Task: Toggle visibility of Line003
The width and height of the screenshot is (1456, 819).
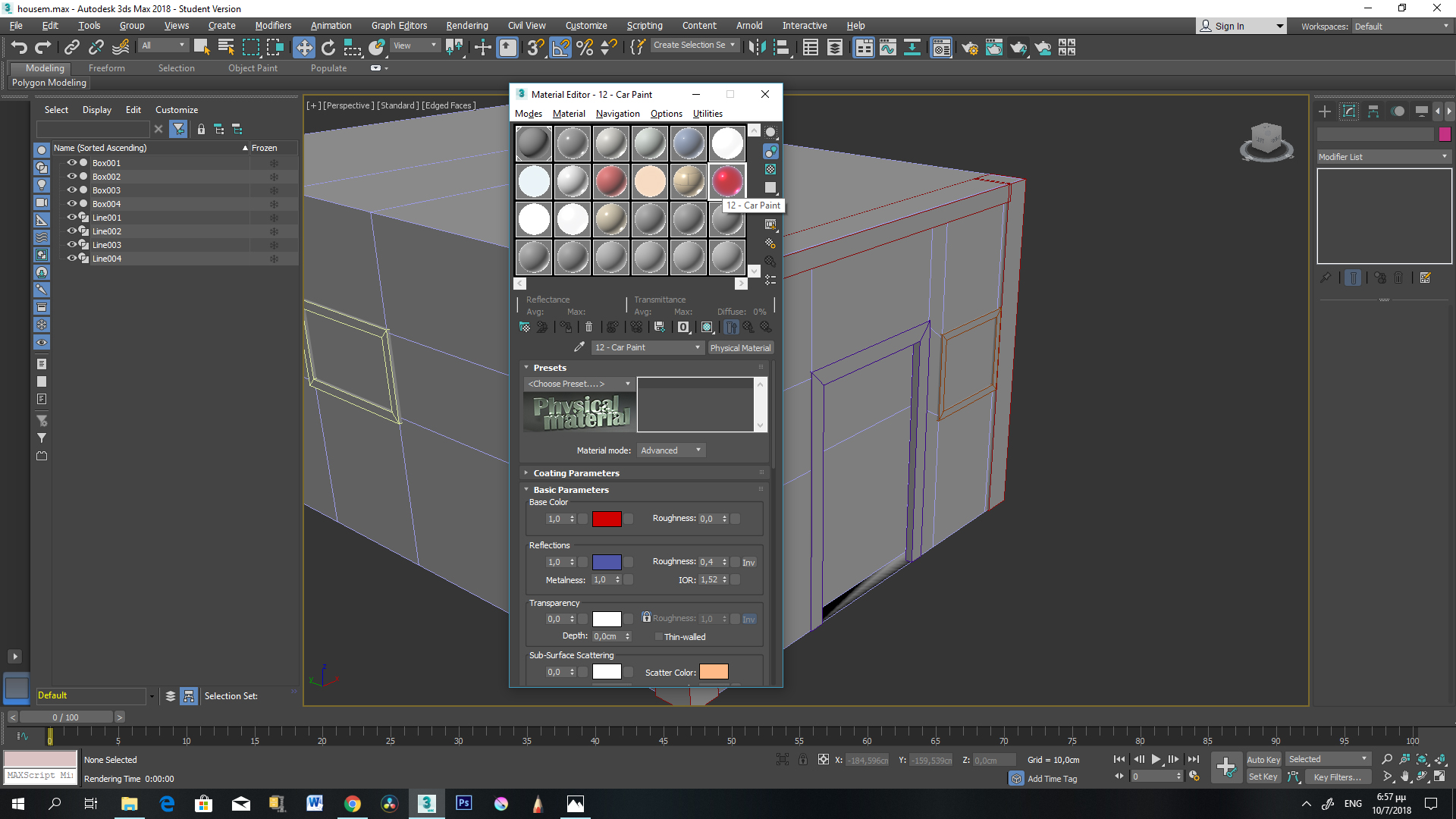Action: [x=72, y=245]
